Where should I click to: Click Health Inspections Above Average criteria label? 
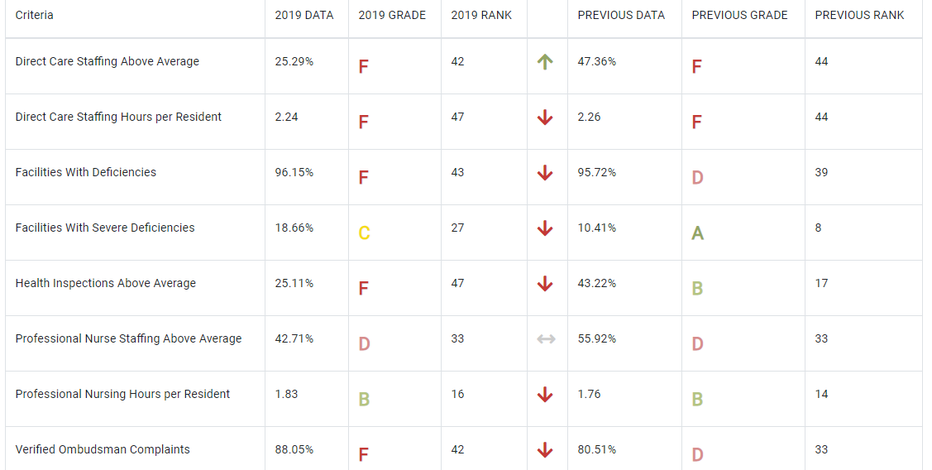(106, 283)
